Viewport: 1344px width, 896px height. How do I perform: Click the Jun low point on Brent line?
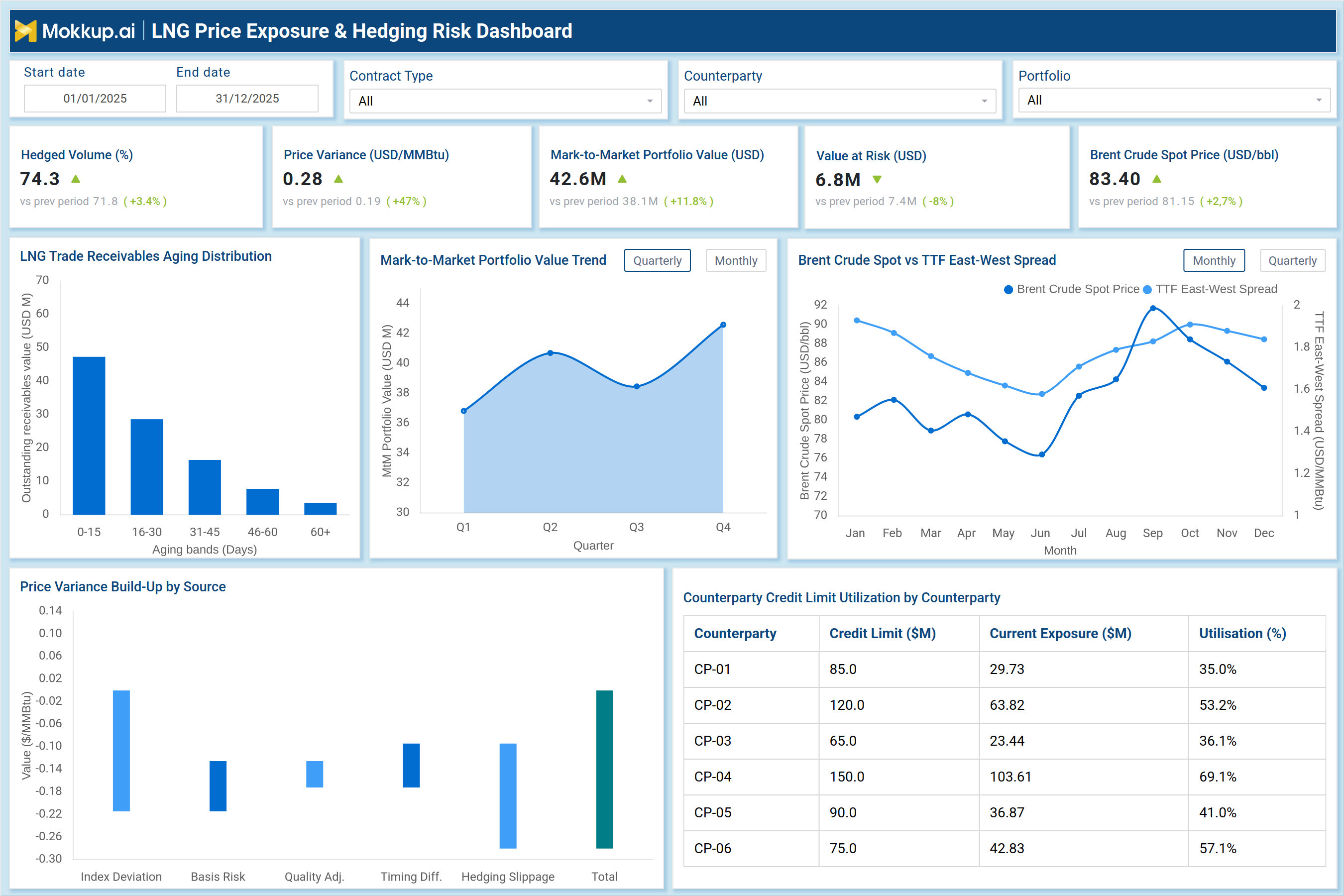[1042, 455]
